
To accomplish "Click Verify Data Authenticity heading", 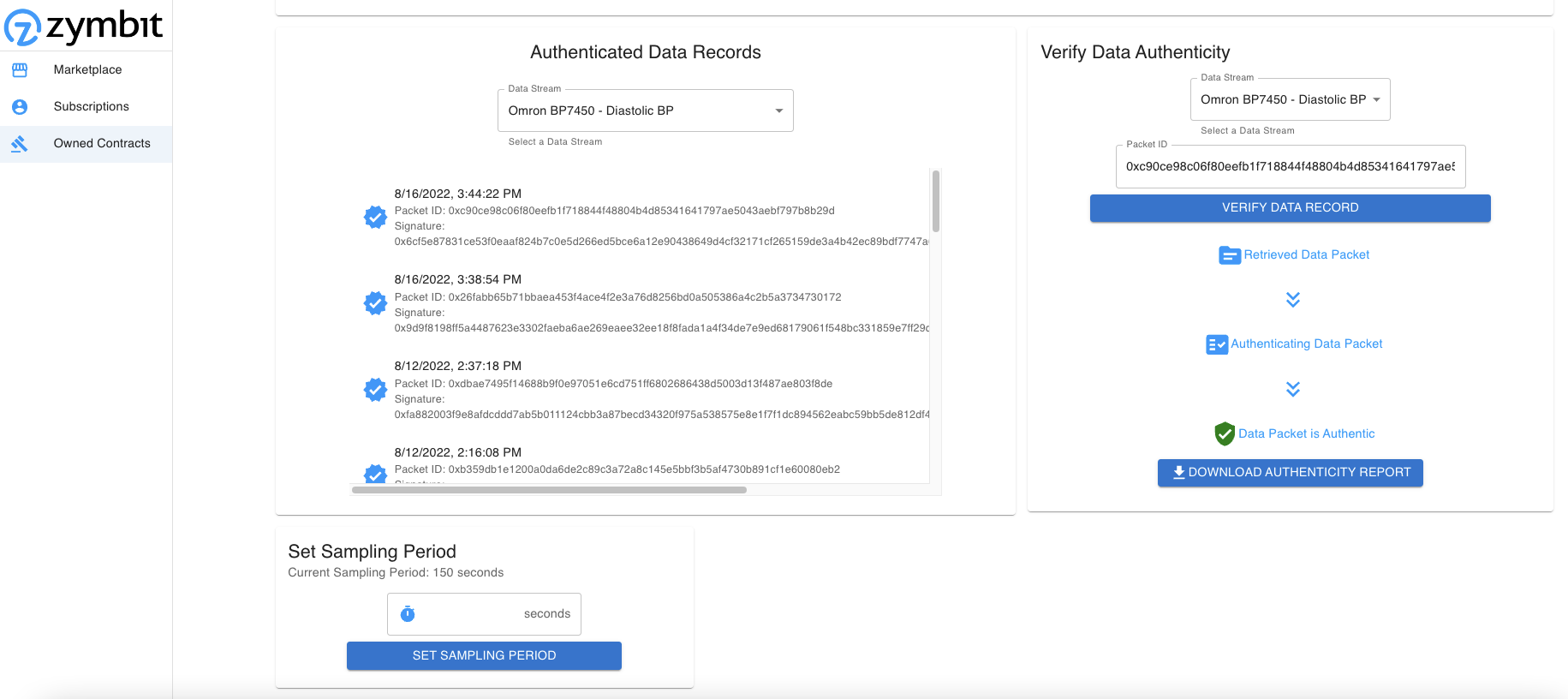I will point(1135,52).
